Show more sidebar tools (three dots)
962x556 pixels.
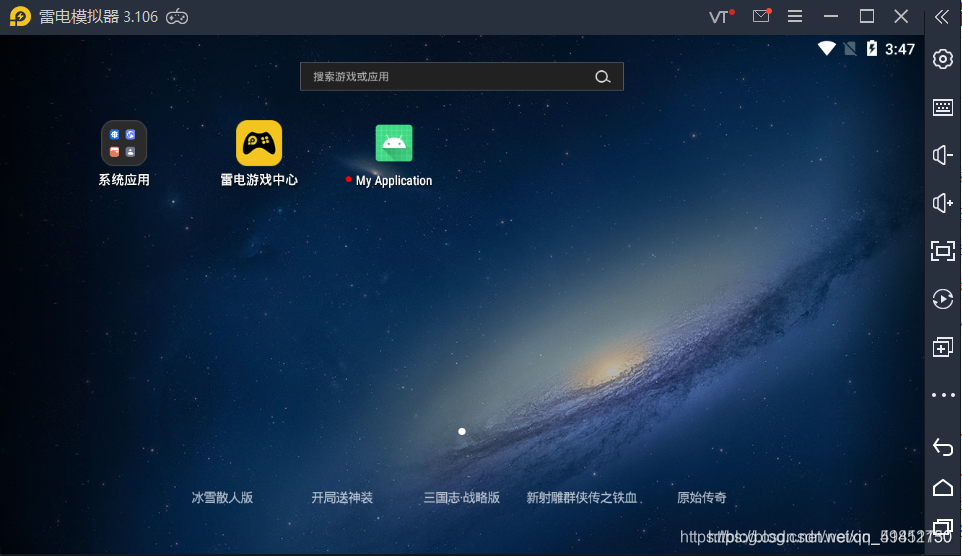pyautogui.click(x=943, y=395)
